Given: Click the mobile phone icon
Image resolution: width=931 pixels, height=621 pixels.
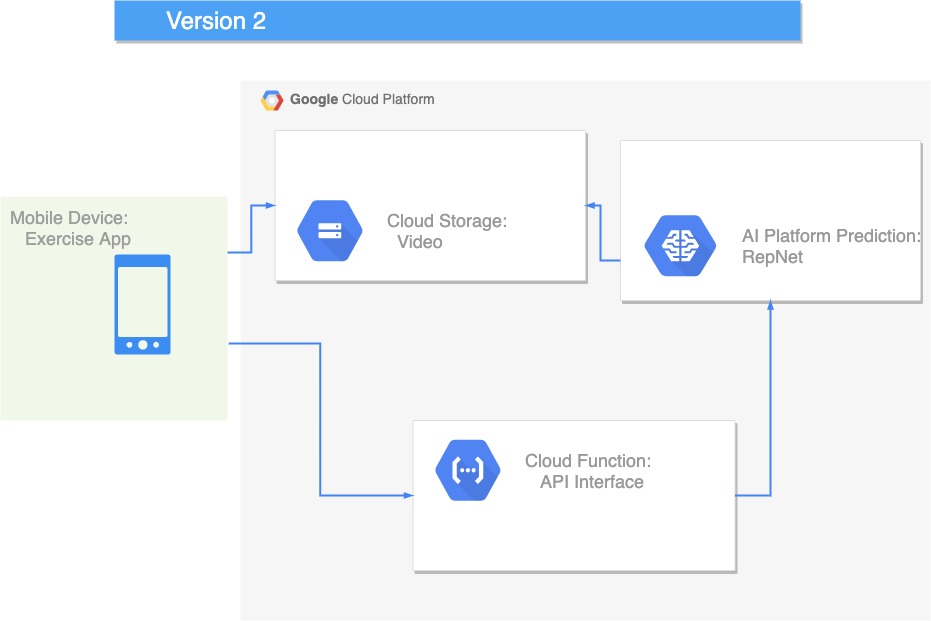Looking at the screenshot, I should [142, 305].
